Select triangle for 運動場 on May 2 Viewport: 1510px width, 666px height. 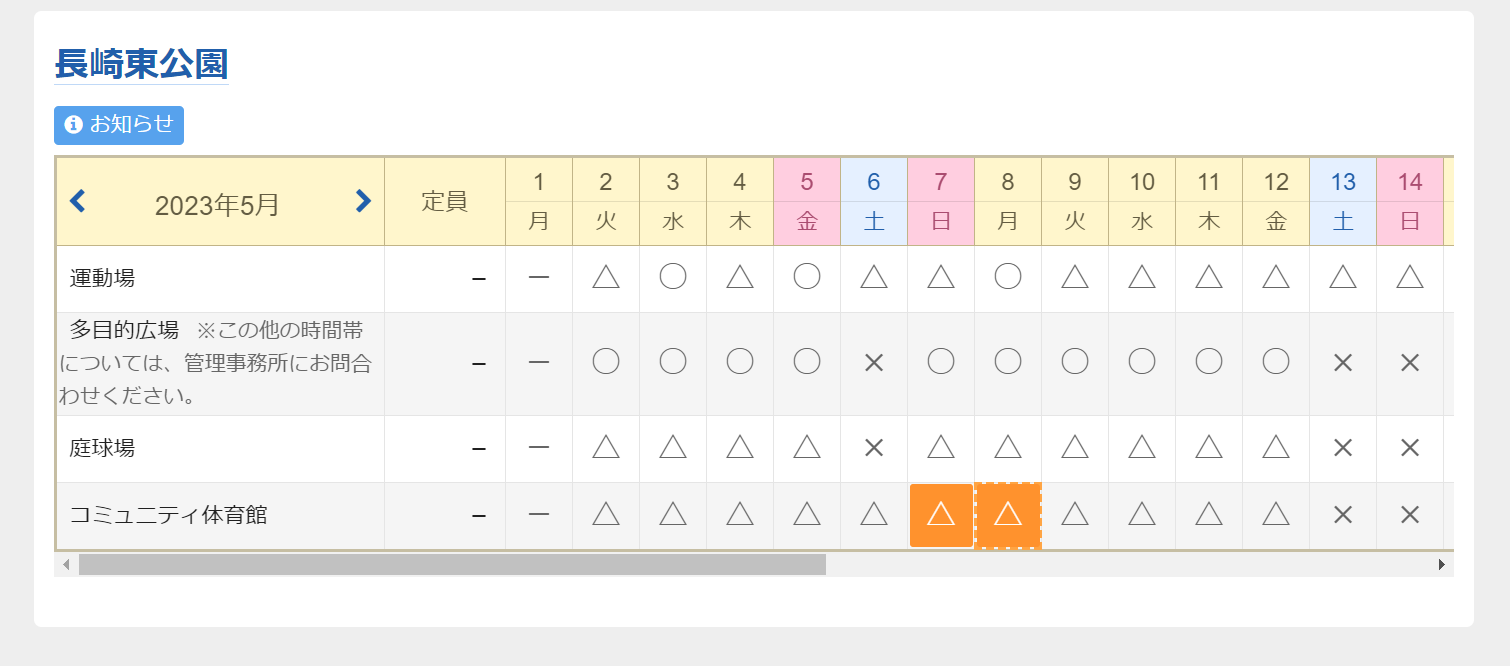coord(606,278)
